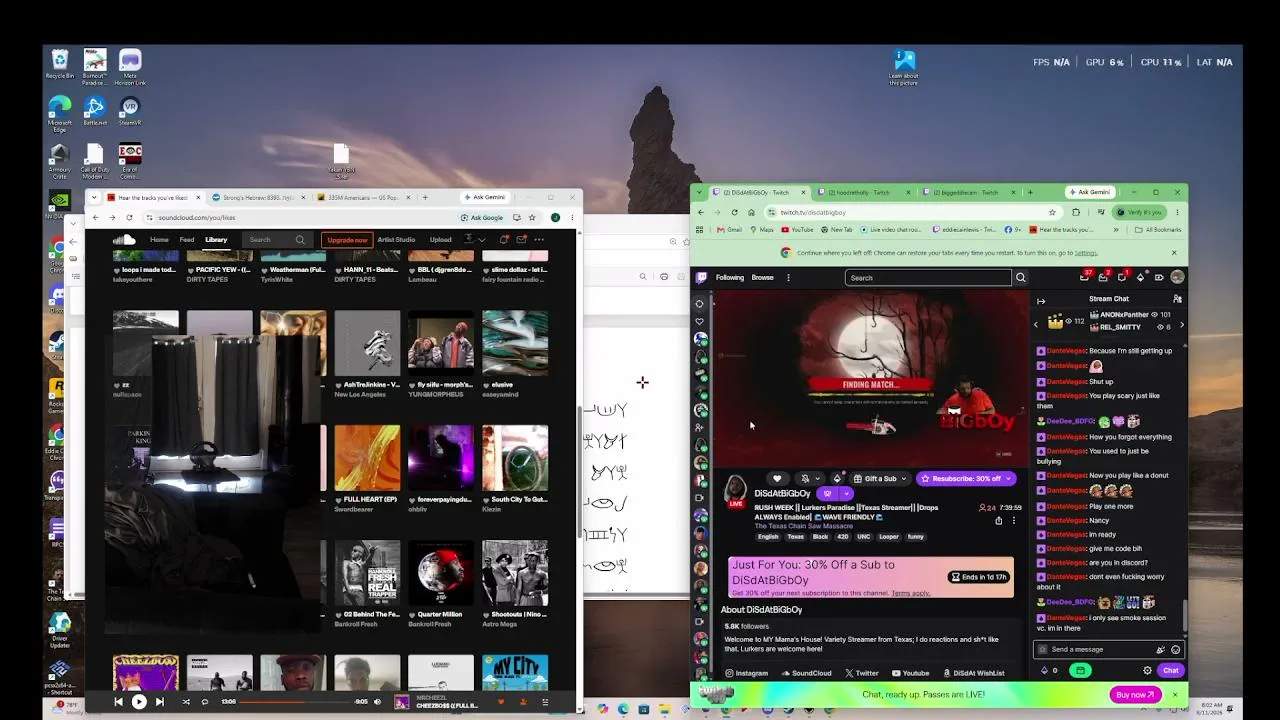
Task: Like the current track in SoundCloud player bar
Action: click(501, 702)
